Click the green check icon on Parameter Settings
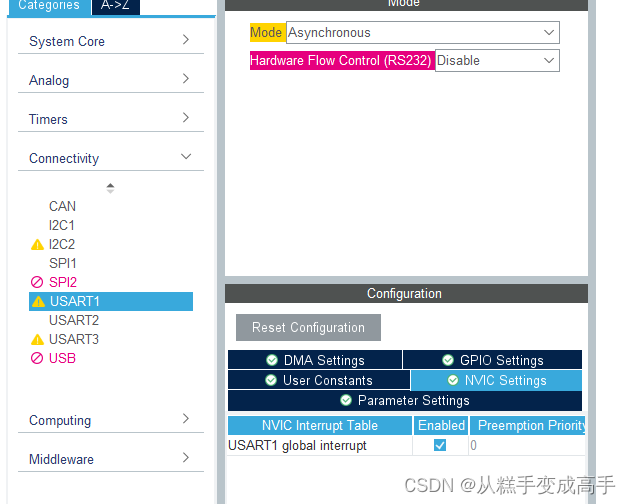This screenshot has height=504, width=631. (346, 400)
